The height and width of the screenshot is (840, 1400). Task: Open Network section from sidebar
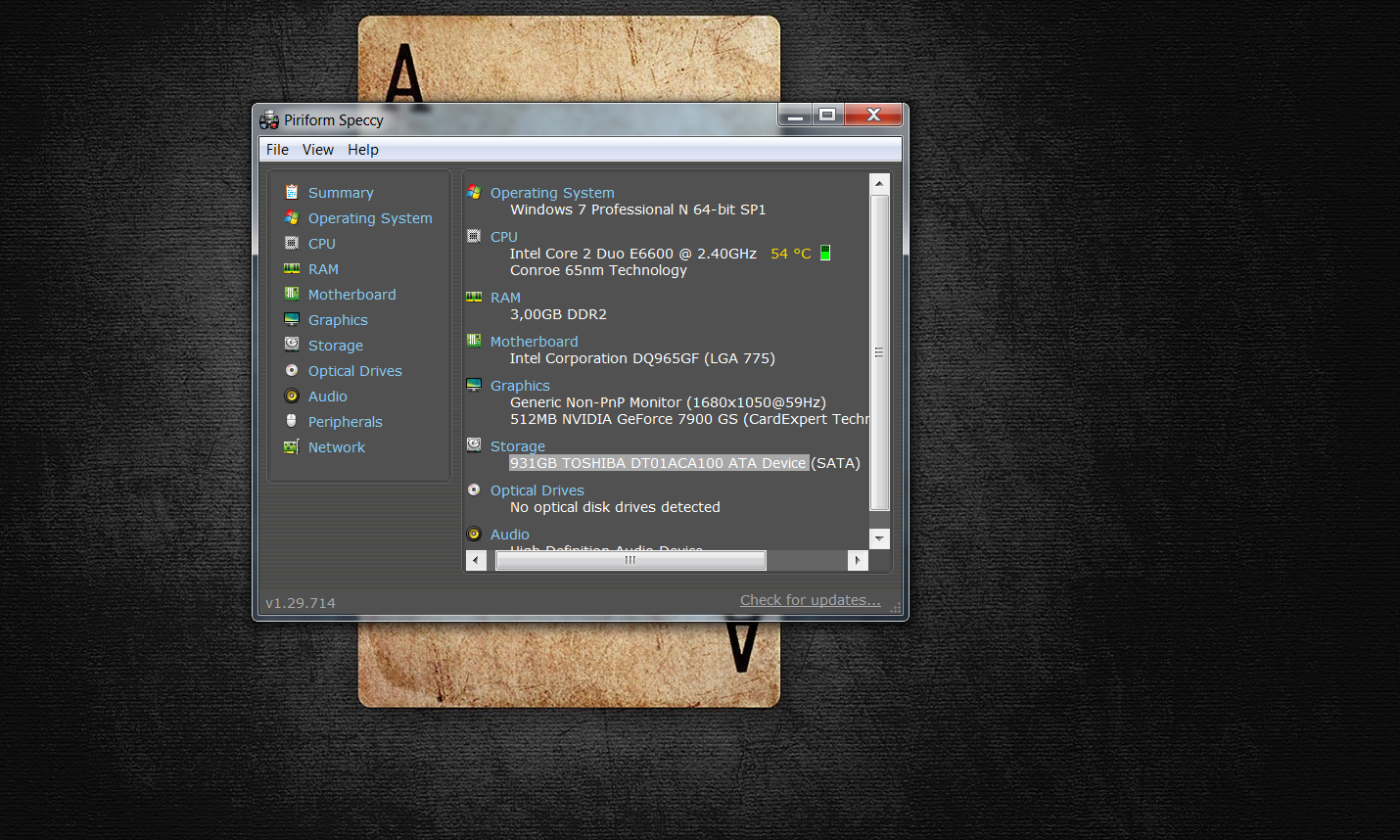337,447
